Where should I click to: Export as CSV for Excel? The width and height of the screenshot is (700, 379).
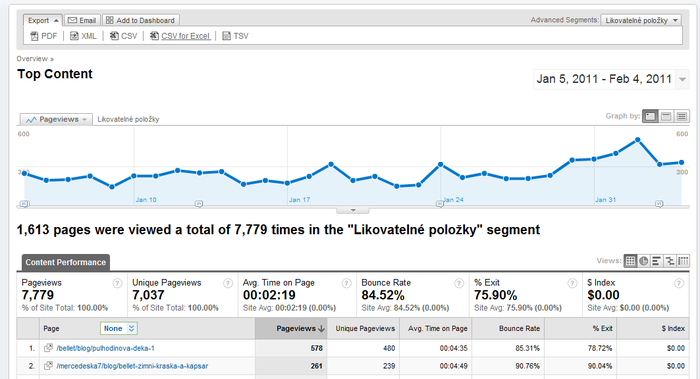[180, 36]
